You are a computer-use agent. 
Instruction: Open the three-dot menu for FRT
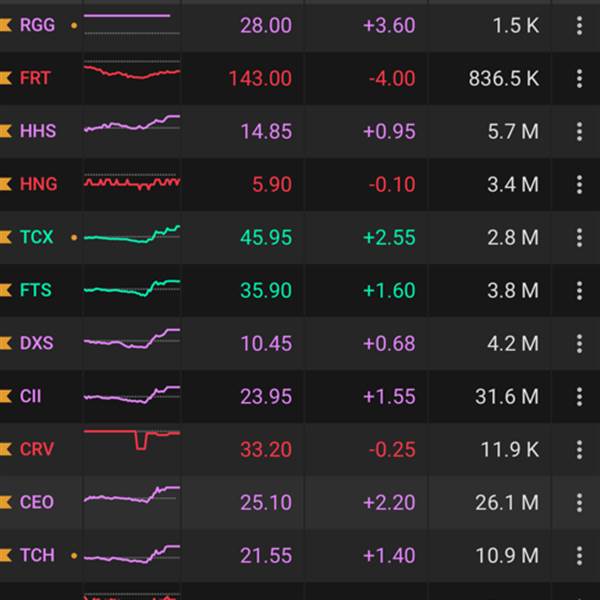coord(579,78)
